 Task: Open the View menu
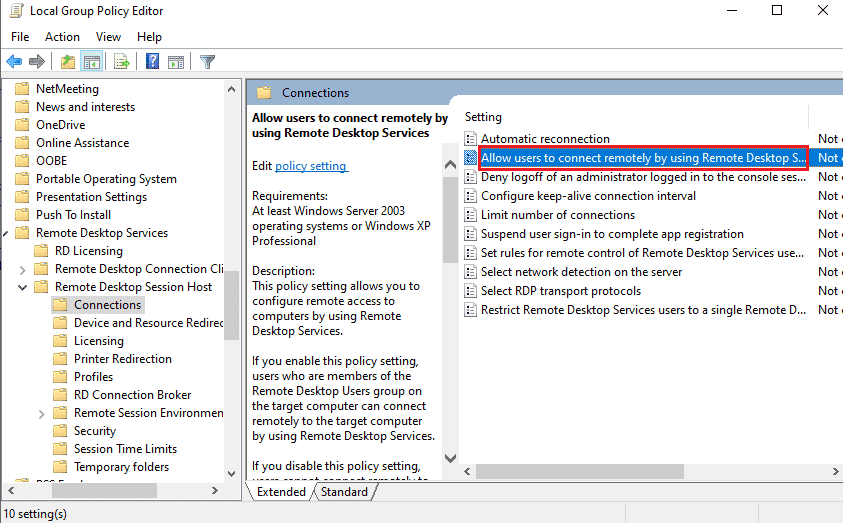click(108, 37)
